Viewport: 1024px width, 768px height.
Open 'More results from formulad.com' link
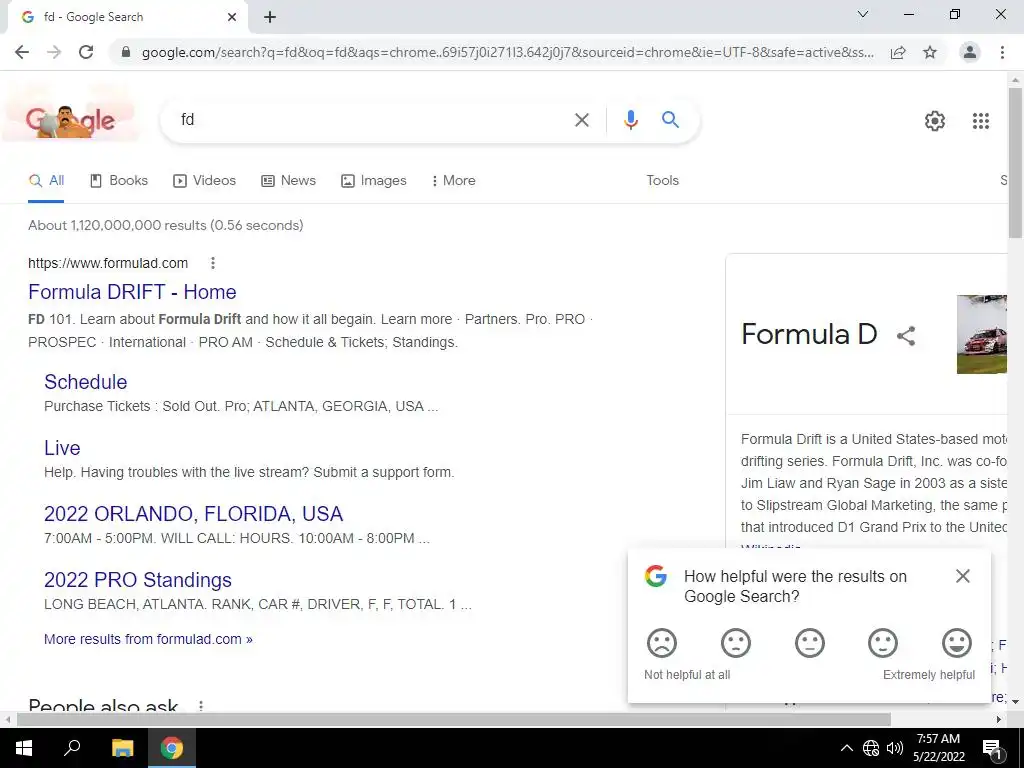click(148, 639)
